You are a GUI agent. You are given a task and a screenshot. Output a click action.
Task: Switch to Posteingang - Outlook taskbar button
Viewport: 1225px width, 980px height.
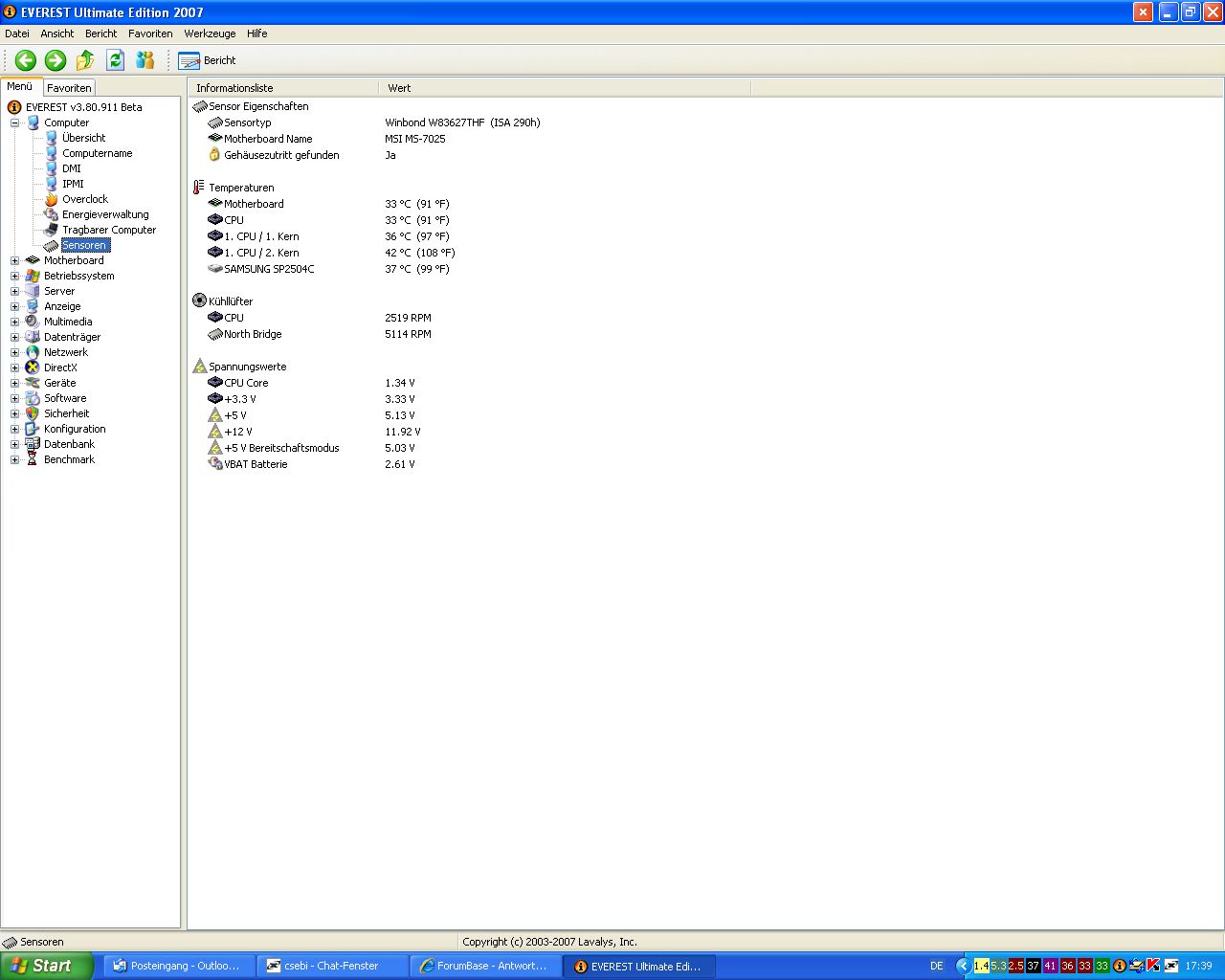point(179,966)
